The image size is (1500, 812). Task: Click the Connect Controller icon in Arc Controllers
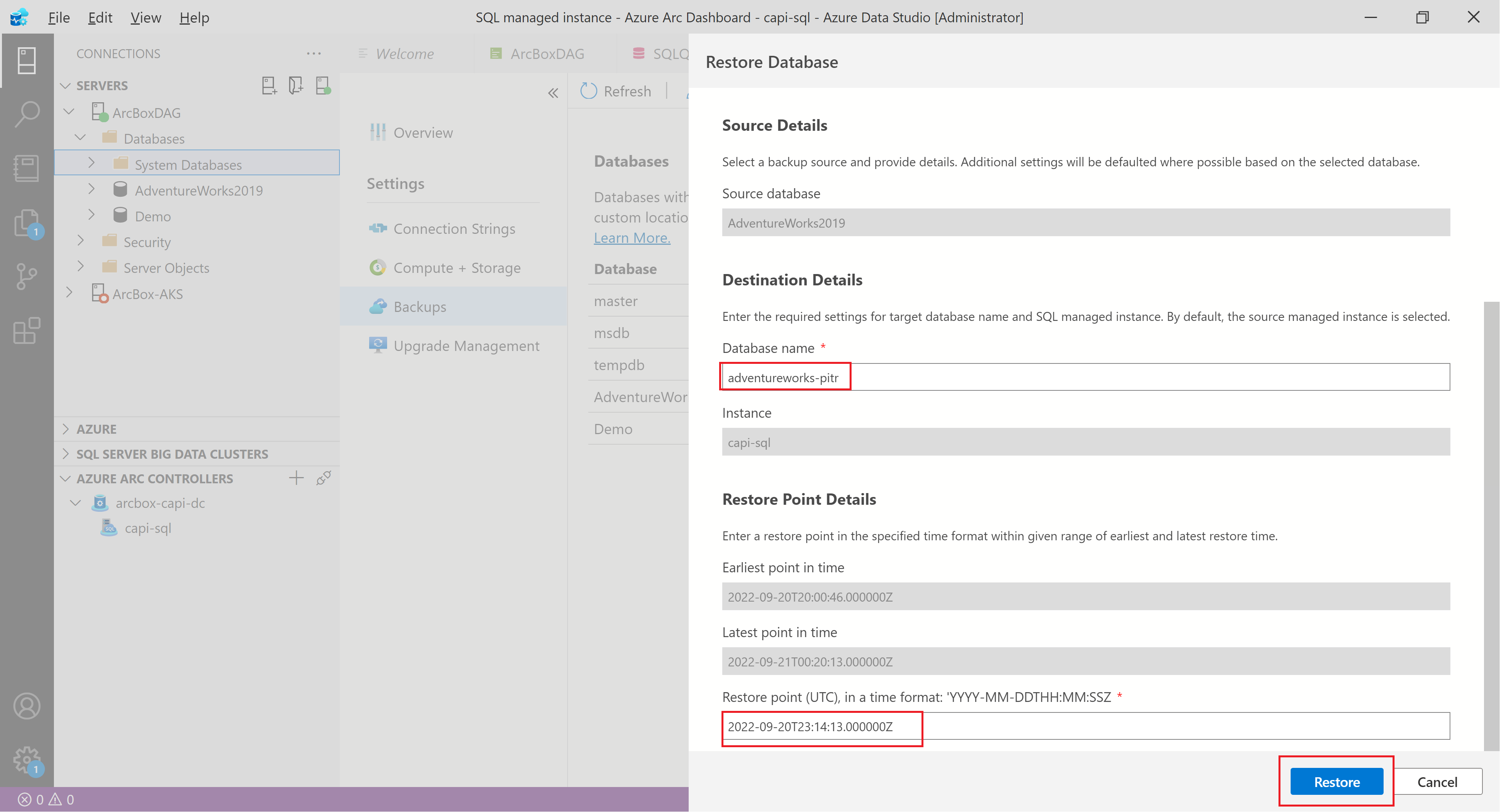tap(324, 479)
